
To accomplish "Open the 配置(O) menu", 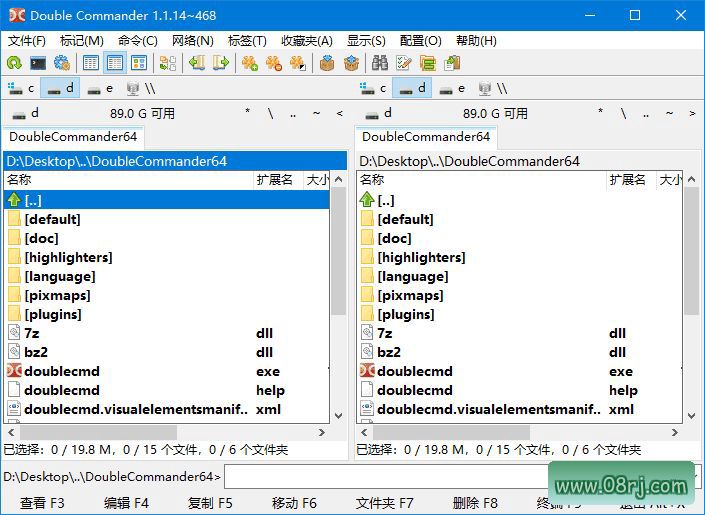I will coord(420,41).
